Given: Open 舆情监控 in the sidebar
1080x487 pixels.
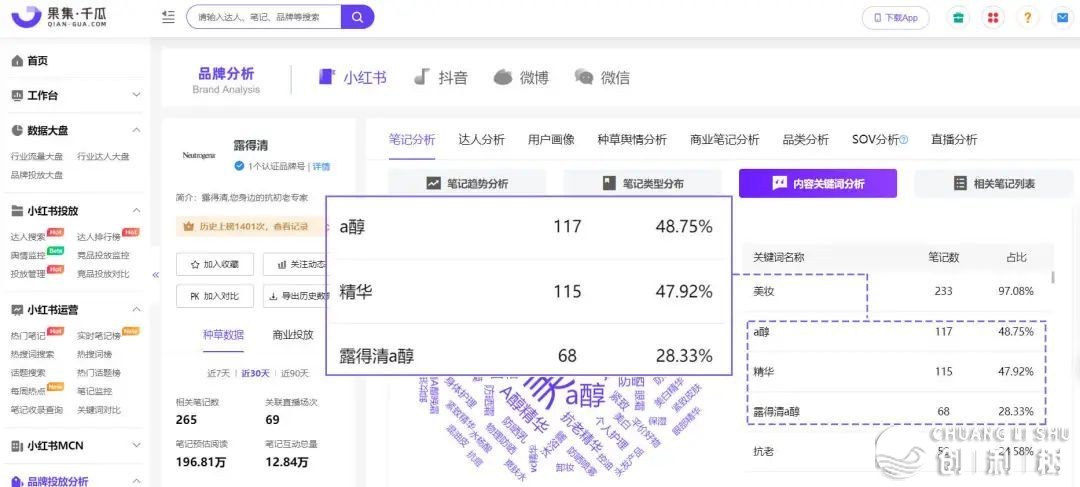Looking at the screenshot, I should 28,256.
